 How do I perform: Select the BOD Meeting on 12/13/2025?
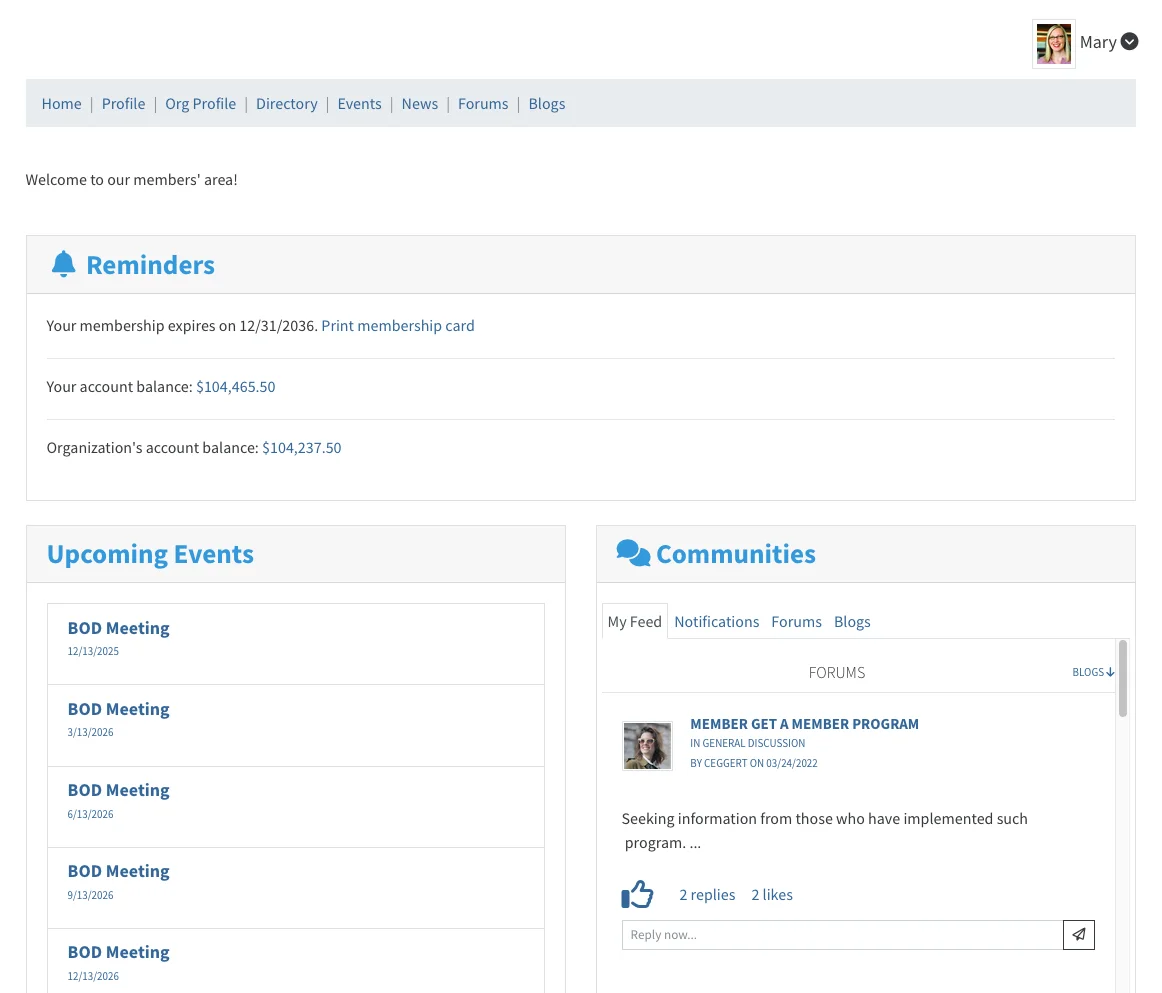(118, 627)
